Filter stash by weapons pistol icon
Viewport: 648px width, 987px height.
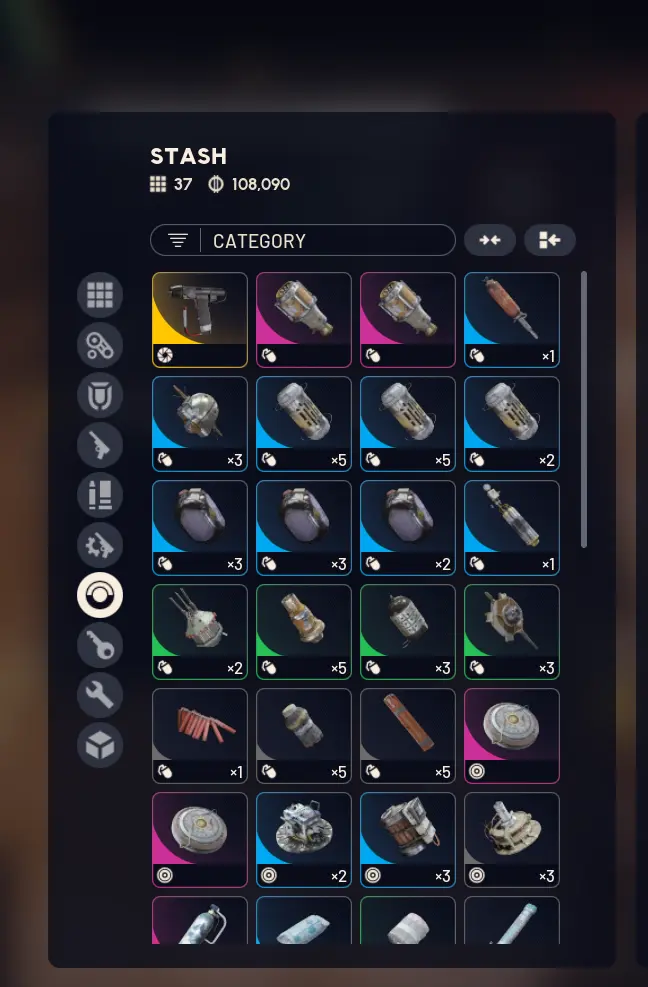point(100,445)
